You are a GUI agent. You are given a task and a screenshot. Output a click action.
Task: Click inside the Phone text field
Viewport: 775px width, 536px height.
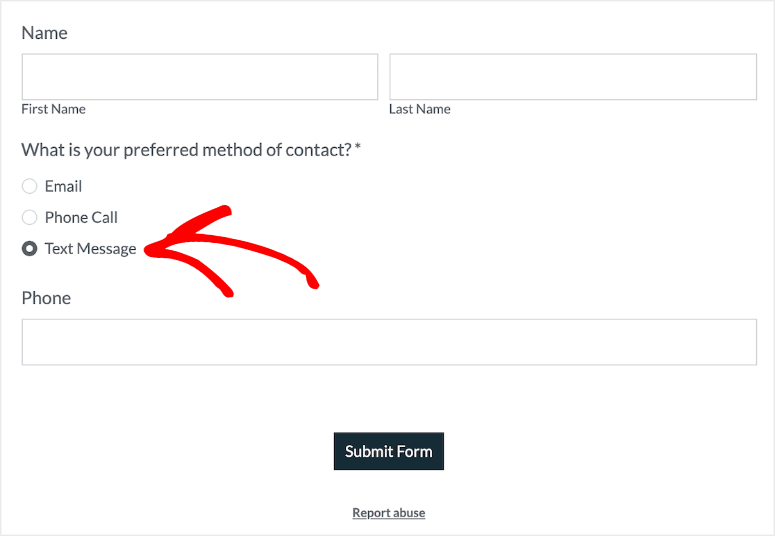click(389, 342)
